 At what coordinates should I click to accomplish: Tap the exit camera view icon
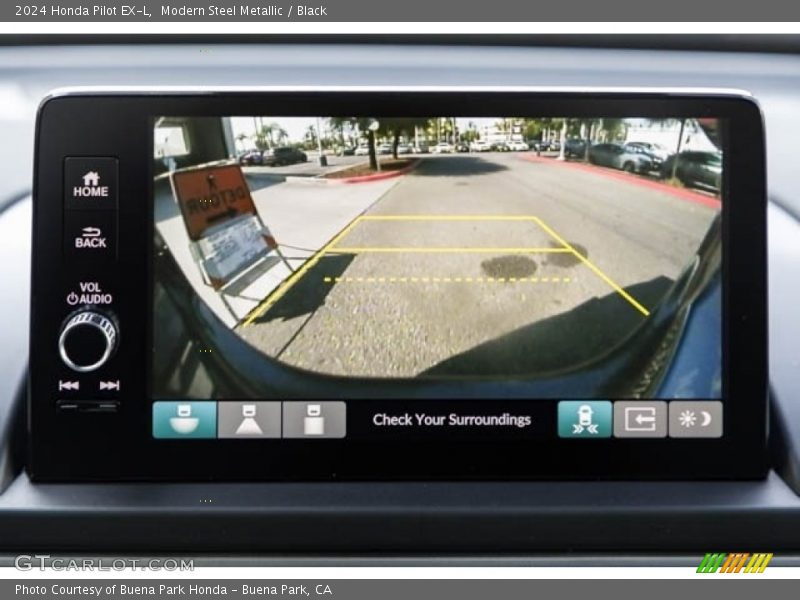(640, 419)
